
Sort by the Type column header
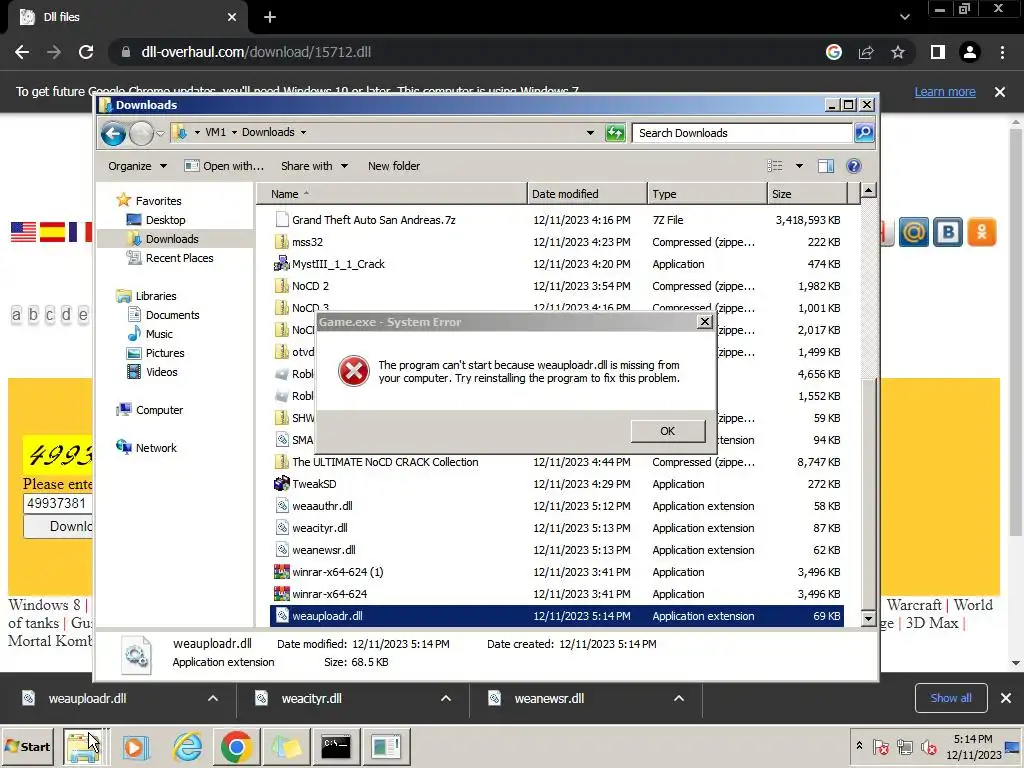click(x=707, y=194)
